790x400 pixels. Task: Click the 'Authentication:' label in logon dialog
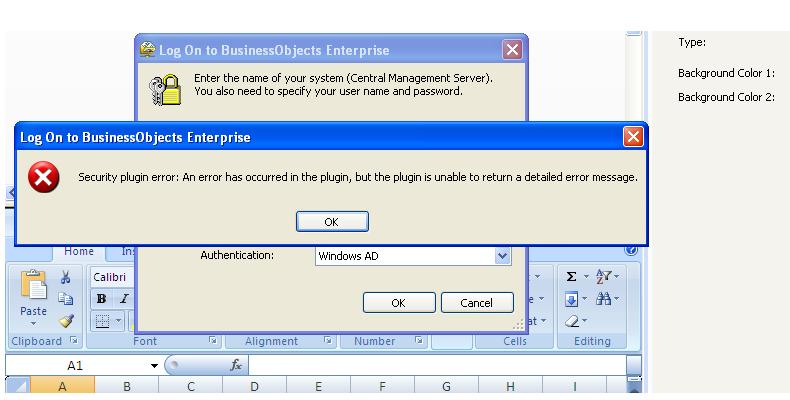click(x=237, y=255)
